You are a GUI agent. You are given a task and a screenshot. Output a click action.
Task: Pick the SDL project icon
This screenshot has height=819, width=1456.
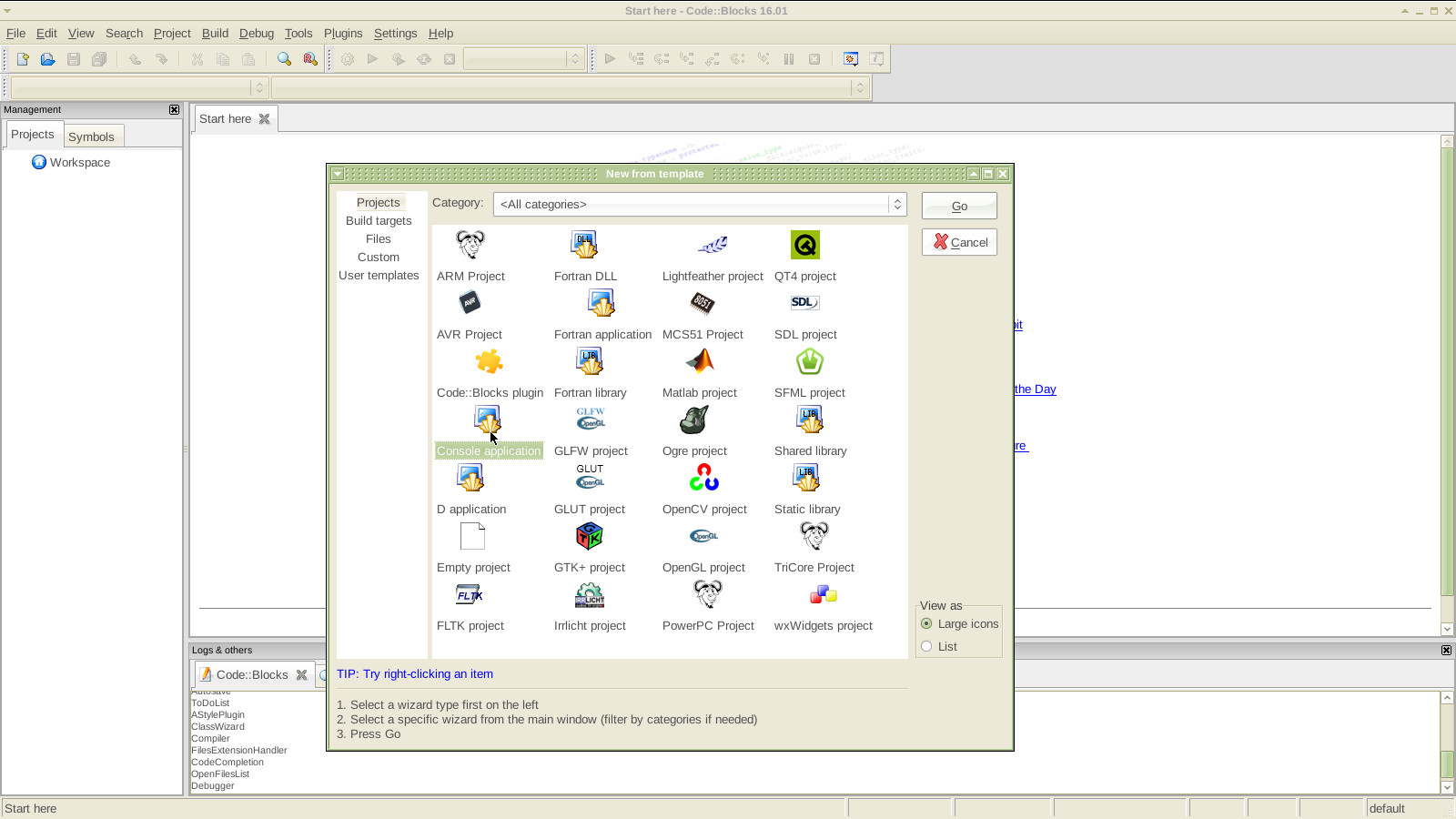click(x=805, y=302)
